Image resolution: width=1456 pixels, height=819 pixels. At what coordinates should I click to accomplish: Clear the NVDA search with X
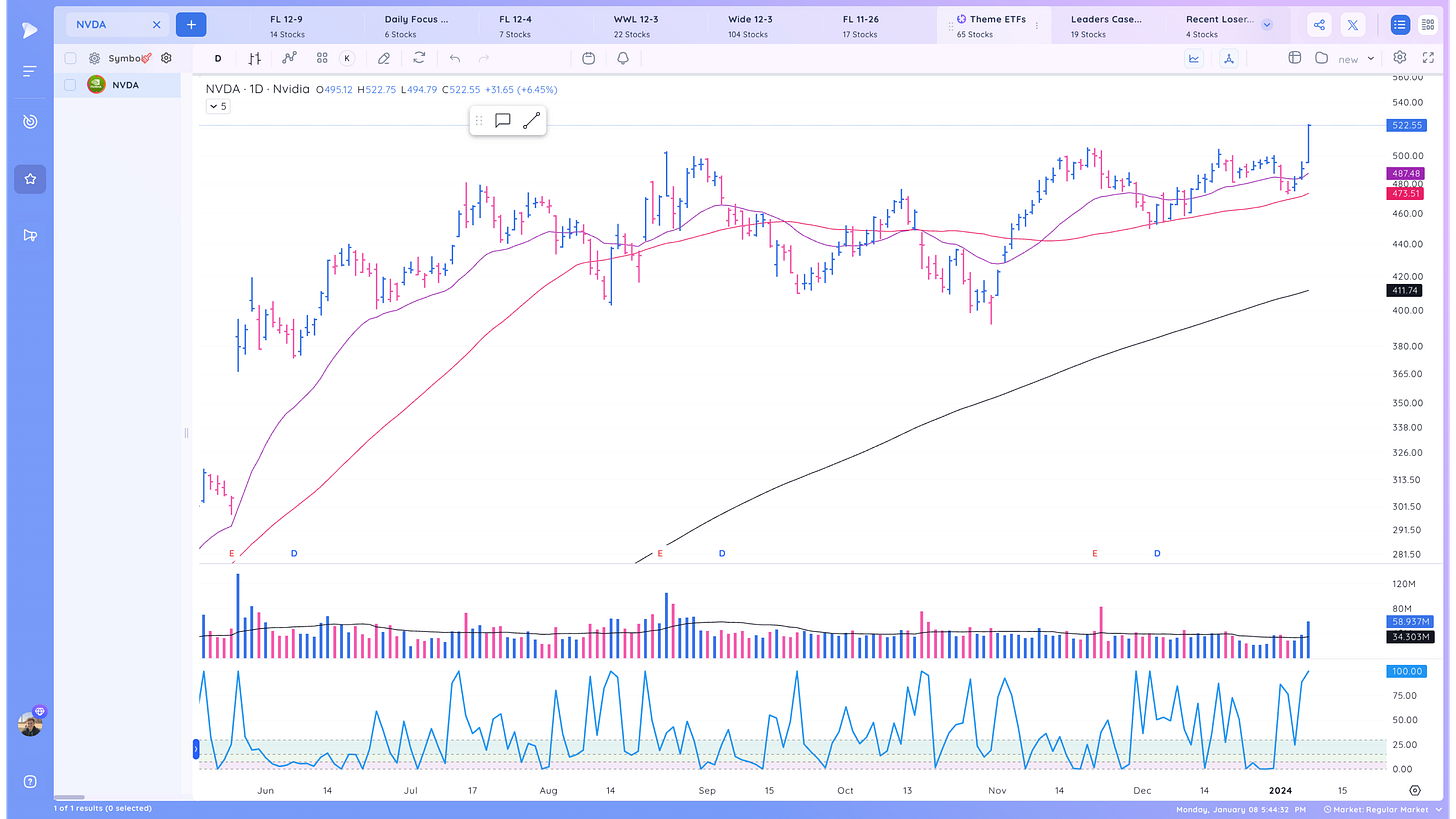[x=156, y=24]
